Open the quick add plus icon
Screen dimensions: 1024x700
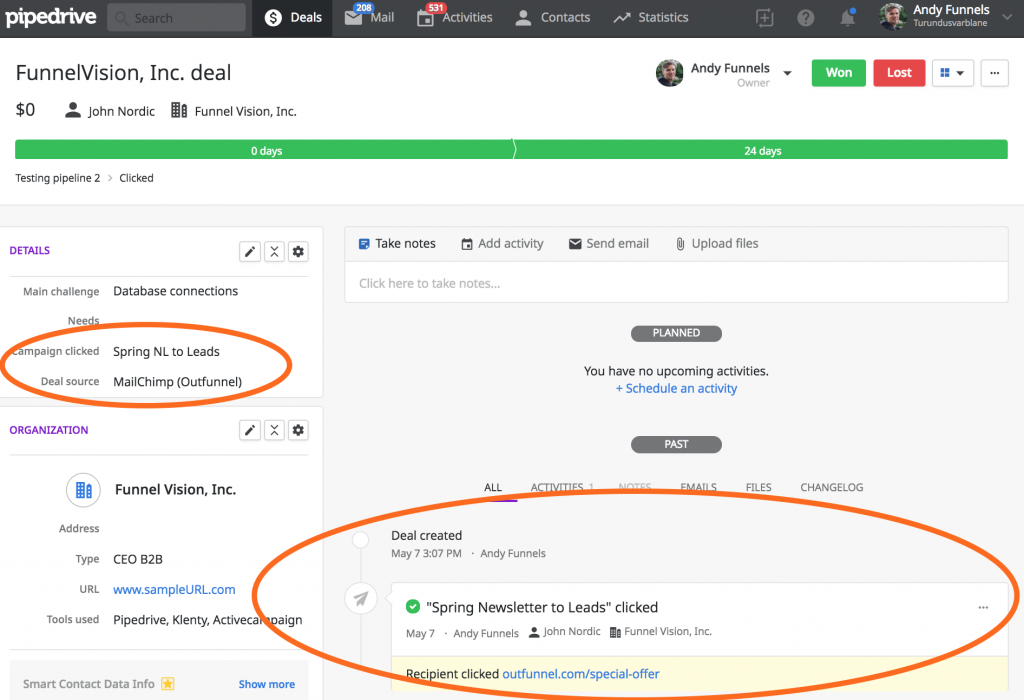click(x=764, y=18)
